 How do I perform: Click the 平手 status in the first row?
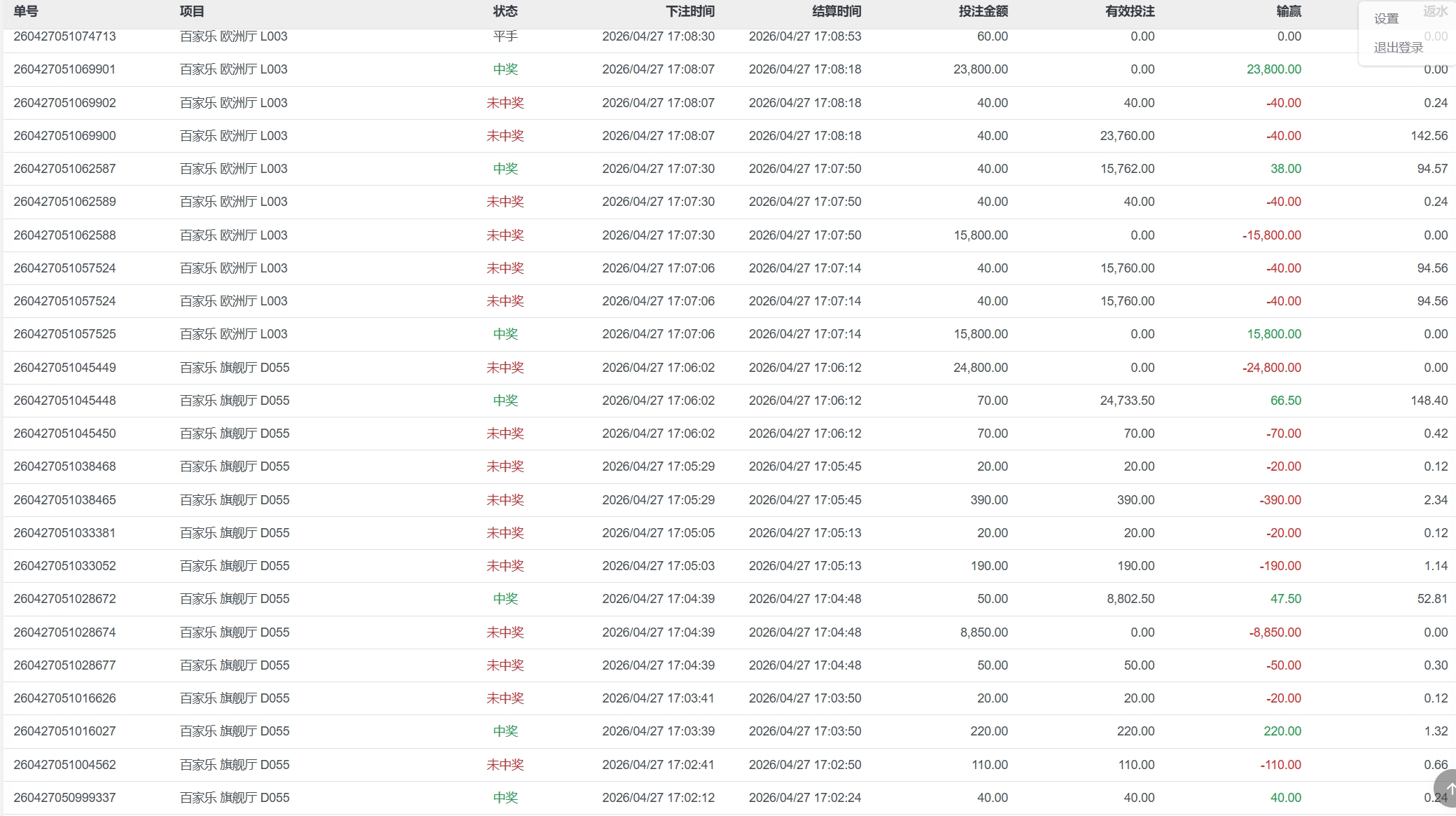tap(505, 36)
